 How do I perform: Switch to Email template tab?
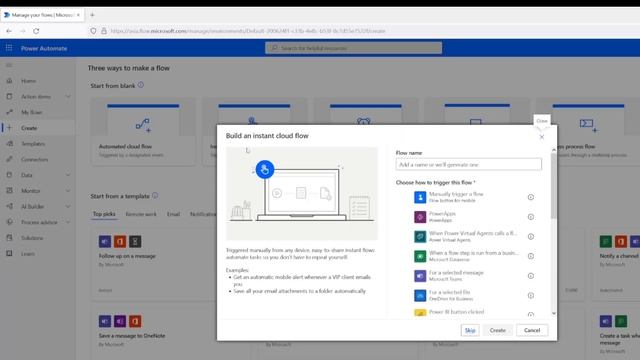(x=173, y=214)
